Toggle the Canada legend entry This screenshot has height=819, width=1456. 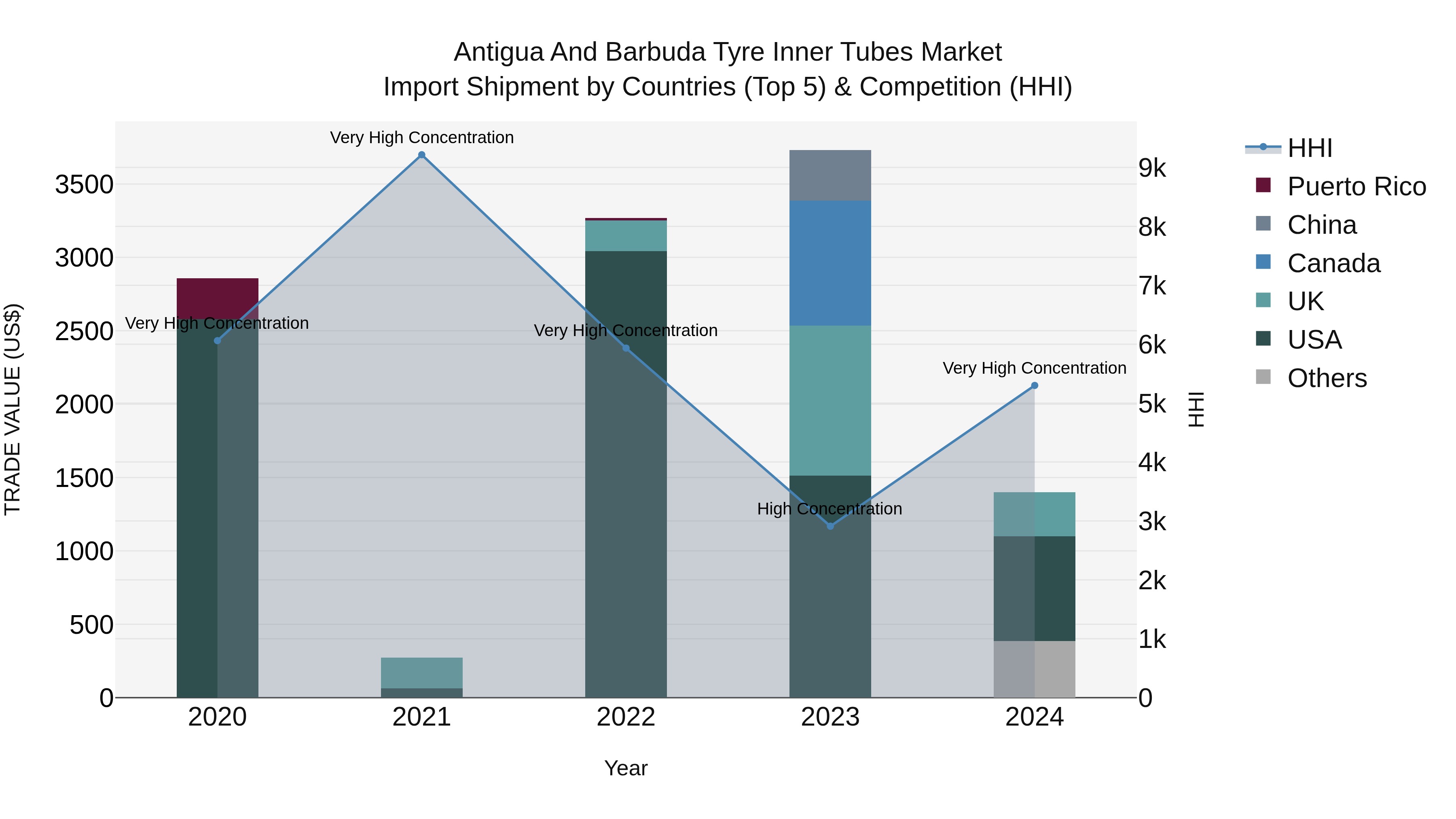1318,263
